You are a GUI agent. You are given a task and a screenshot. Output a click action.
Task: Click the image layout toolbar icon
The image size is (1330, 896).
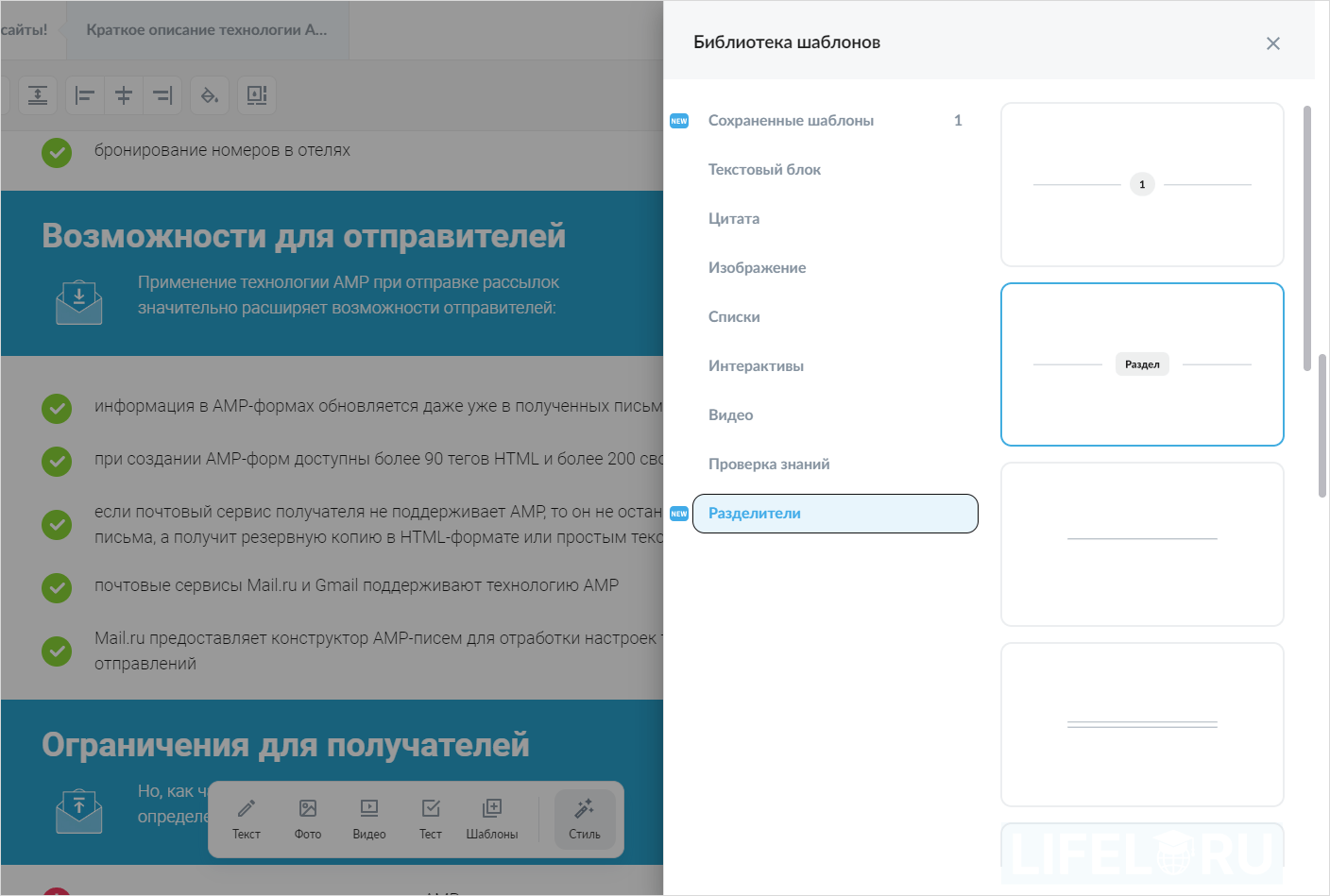coord(257,94)
